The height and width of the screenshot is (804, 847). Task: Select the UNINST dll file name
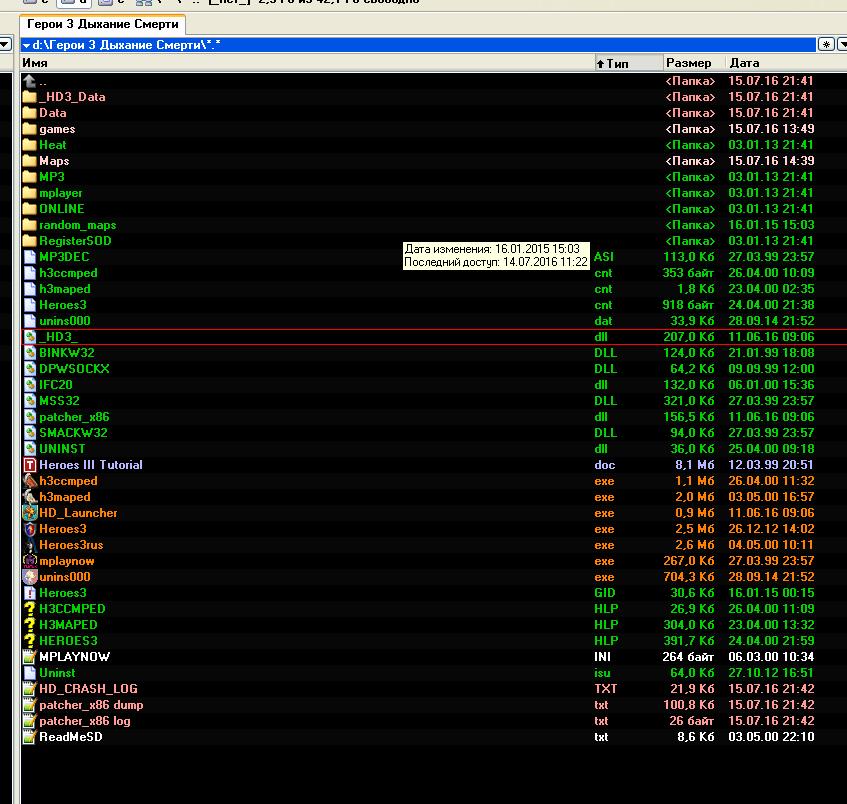coord(62,449)
